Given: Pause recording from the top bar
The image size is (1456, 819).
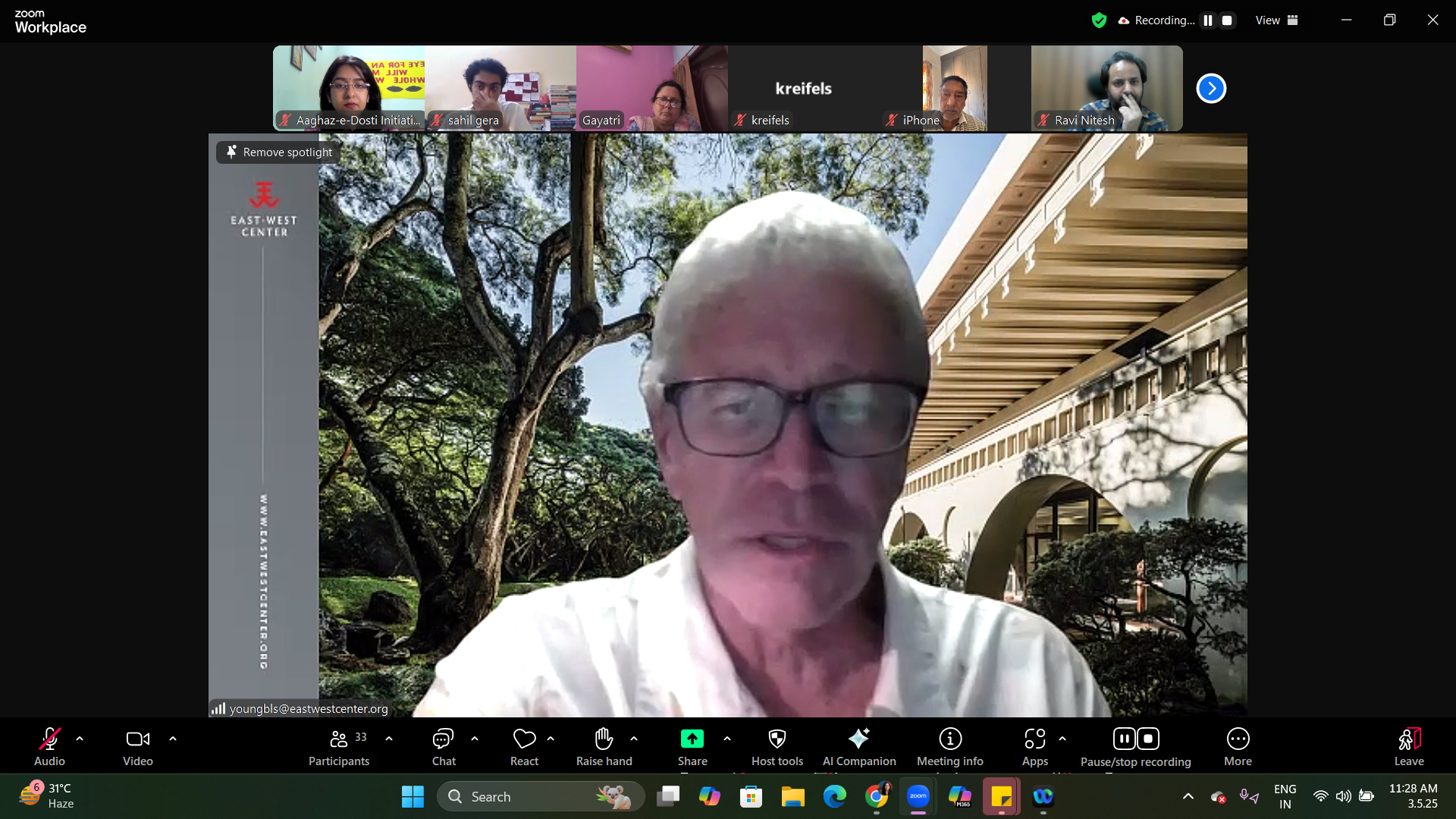Looking at the screenshot, I should [1208, 20].
